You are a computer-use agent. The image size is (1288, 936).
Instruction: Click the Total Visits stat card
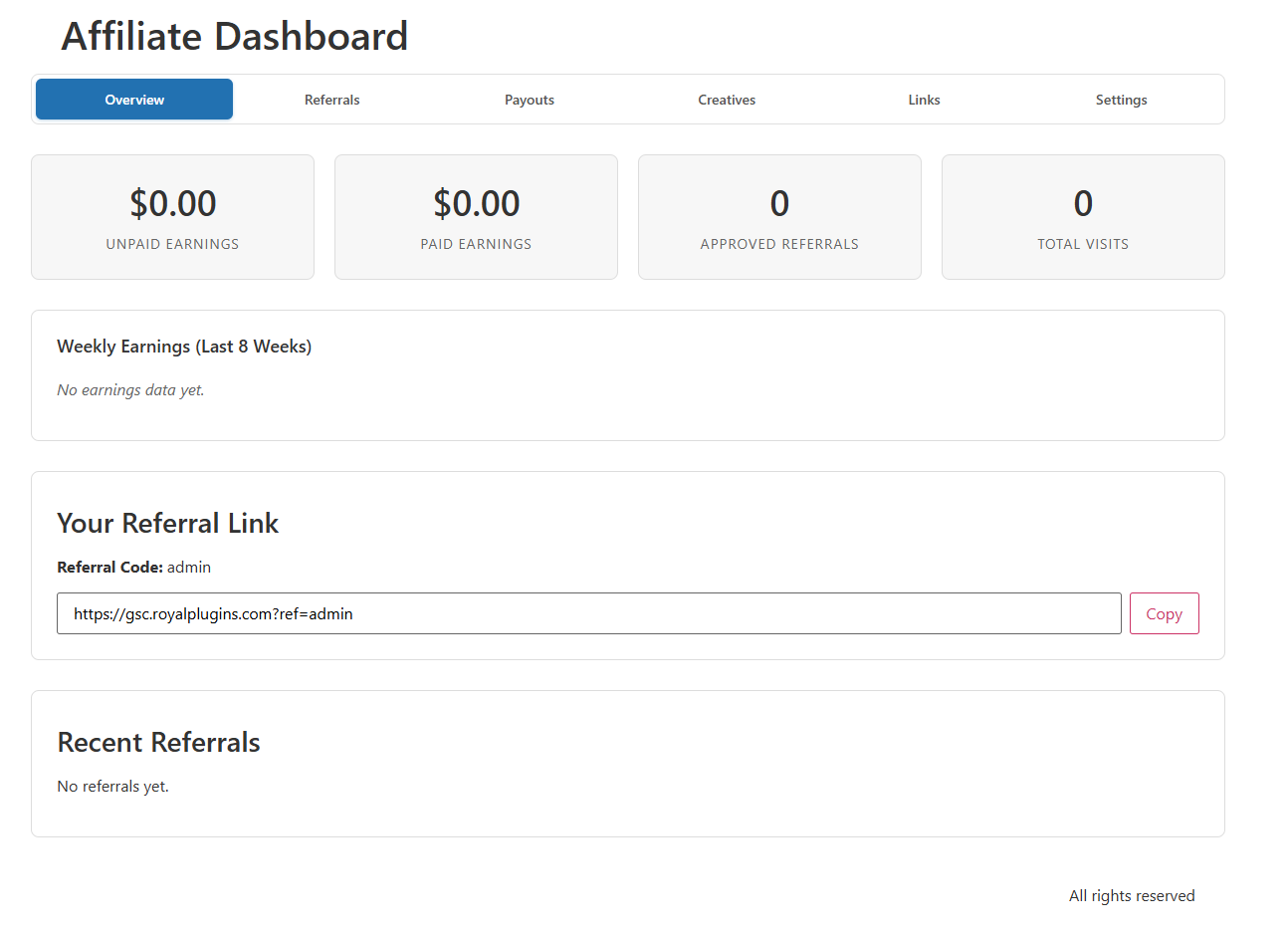tap(1083, 217)
